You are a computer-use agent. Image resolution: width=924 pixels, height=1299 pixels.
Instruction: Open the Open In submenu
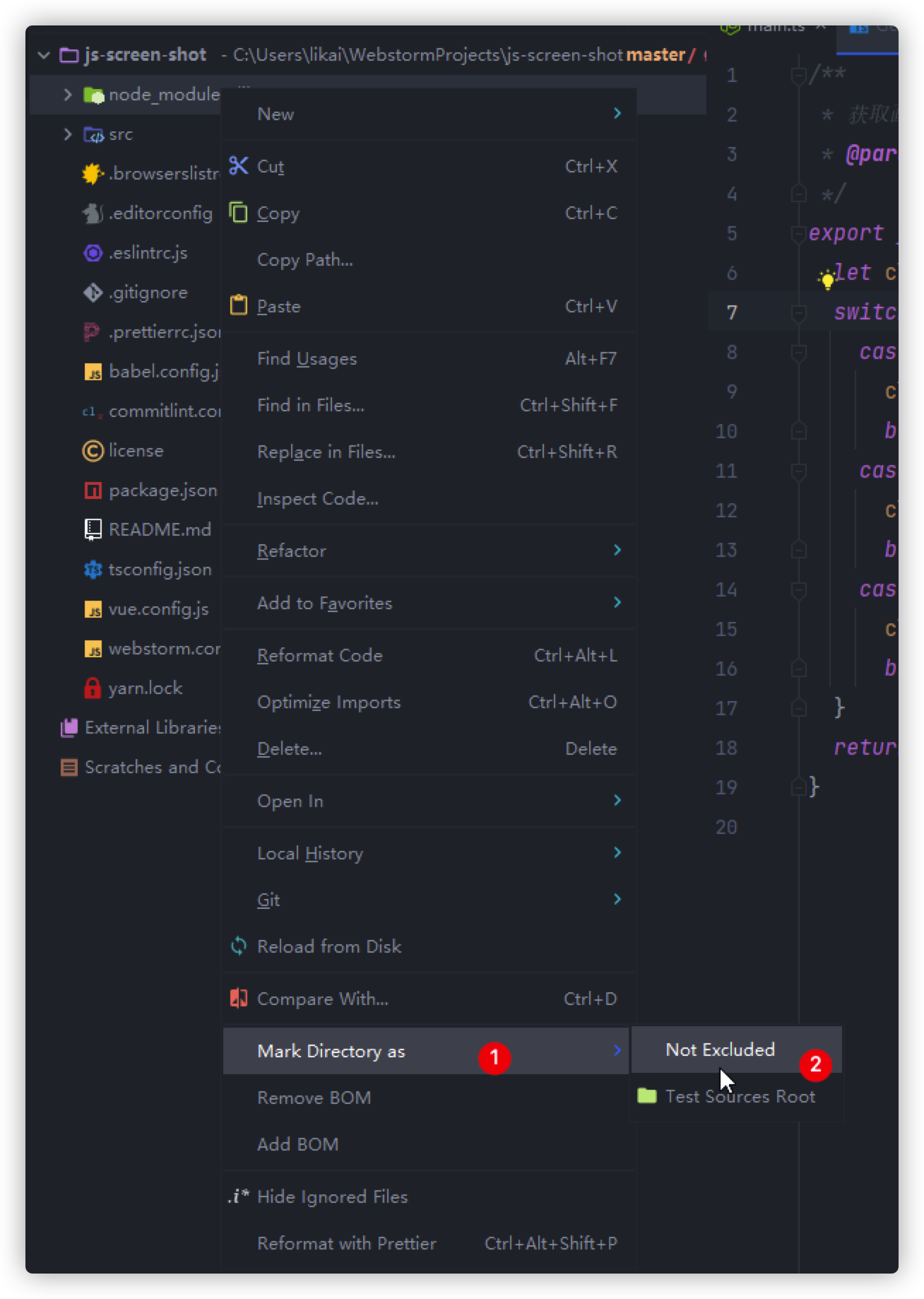(429, 801)
